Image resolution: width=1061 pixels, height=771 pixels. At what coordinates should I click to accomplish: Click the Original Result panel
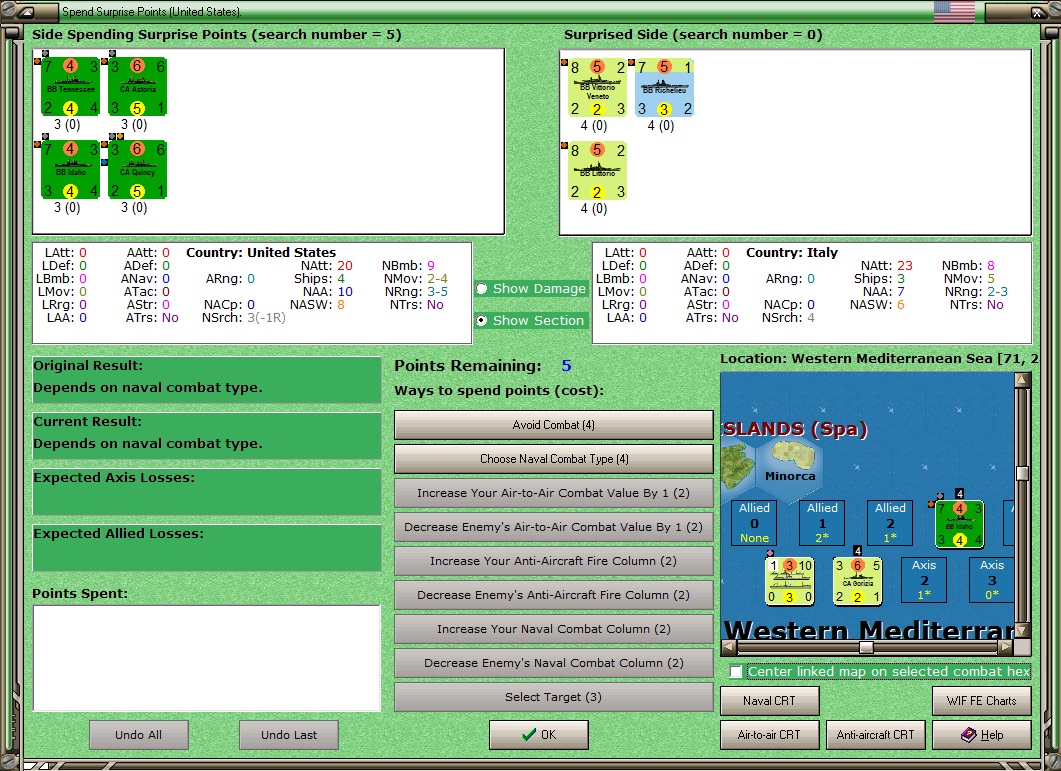tap(207, 380)
